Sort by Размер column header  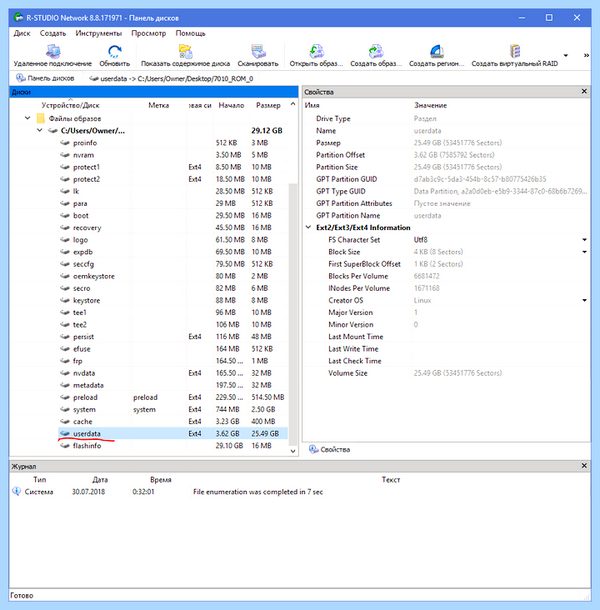pos(268,105)
